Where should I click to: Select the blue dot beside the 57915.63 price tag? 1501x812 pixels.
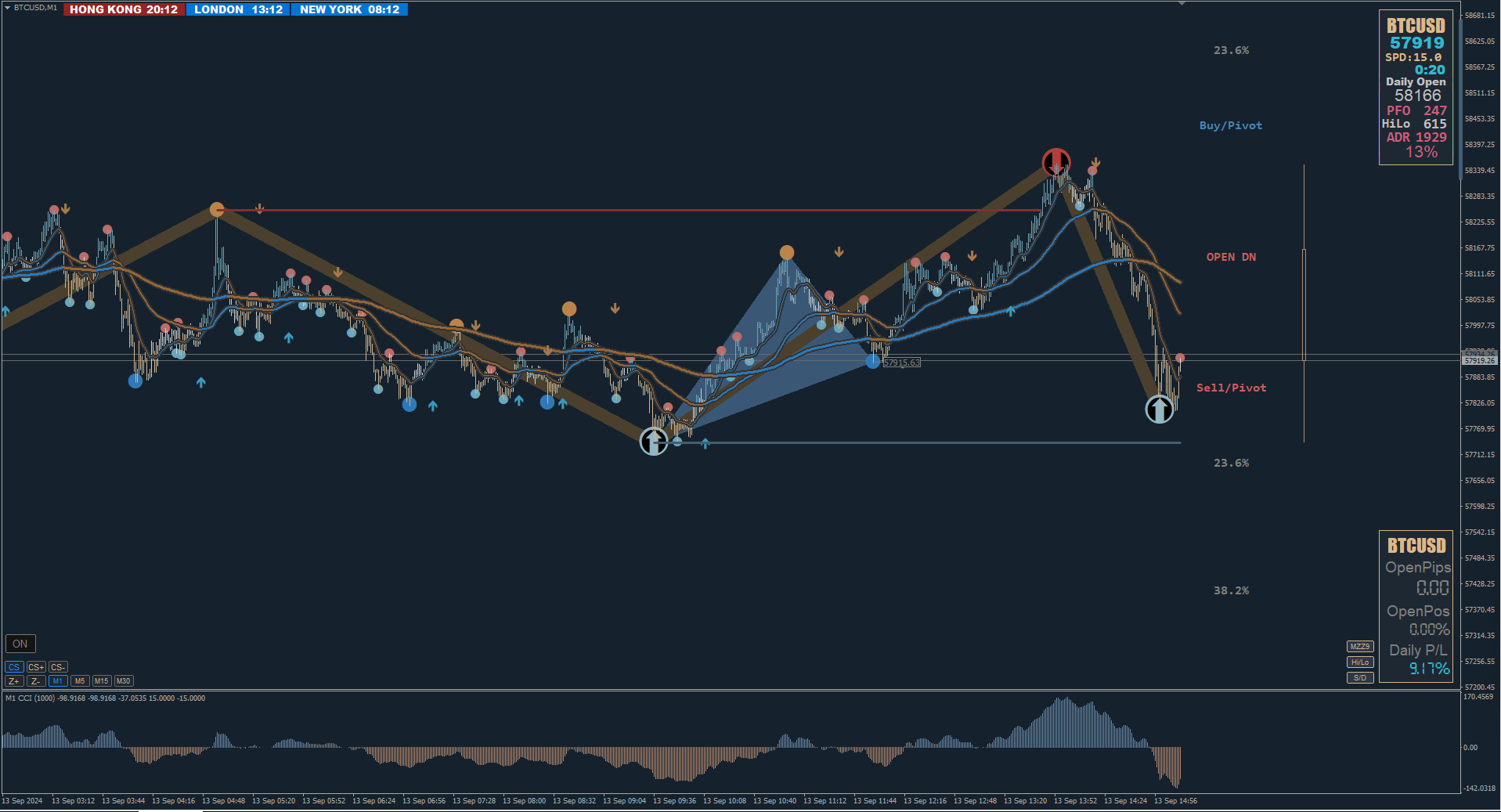[873, 361]
